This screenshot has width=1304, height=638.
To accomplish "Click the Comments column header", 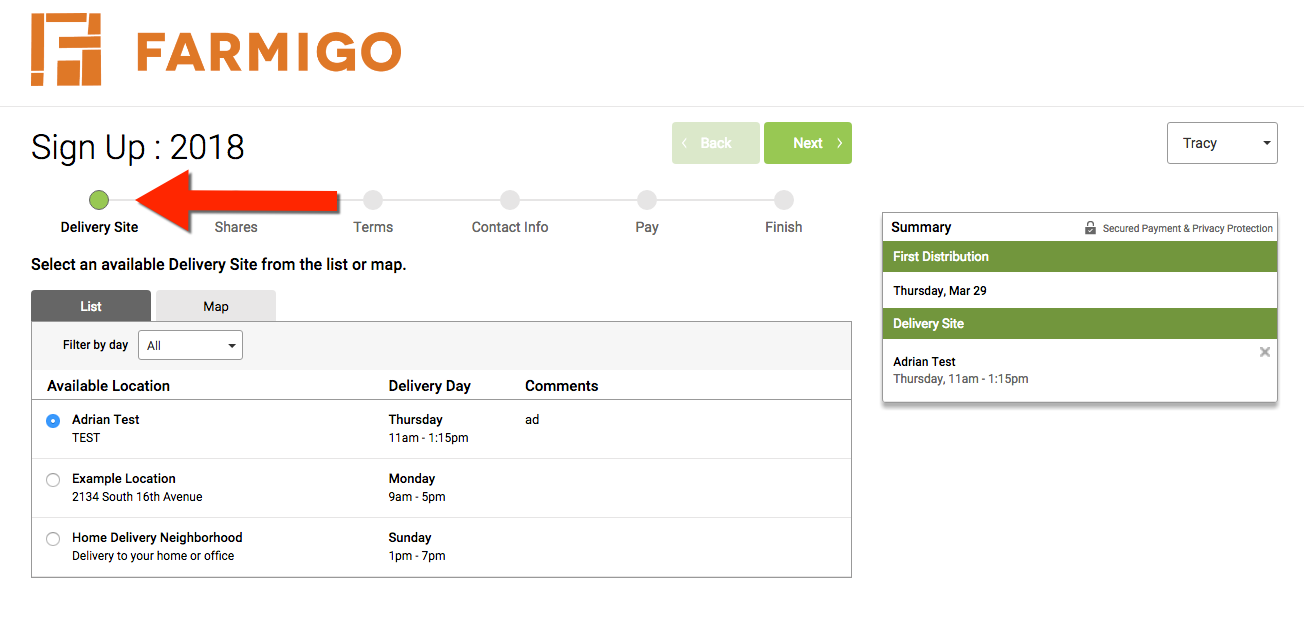I will (x=562, y=386).
